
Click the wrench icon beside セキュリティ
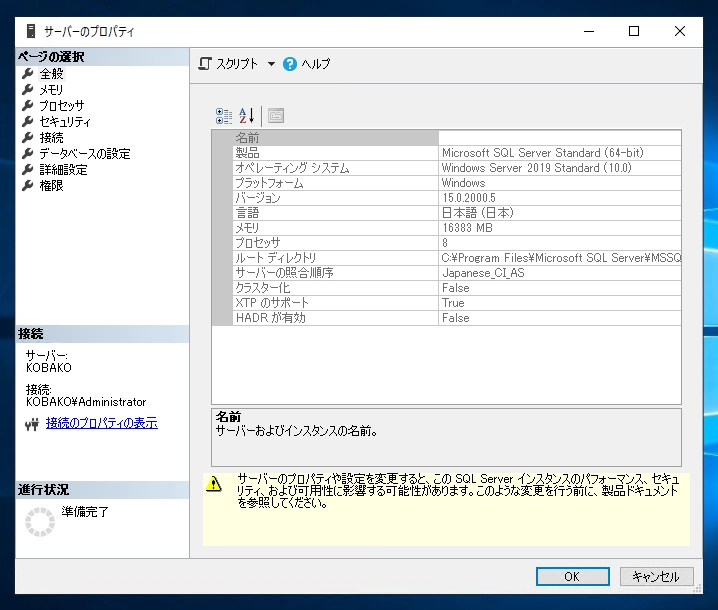28,121
